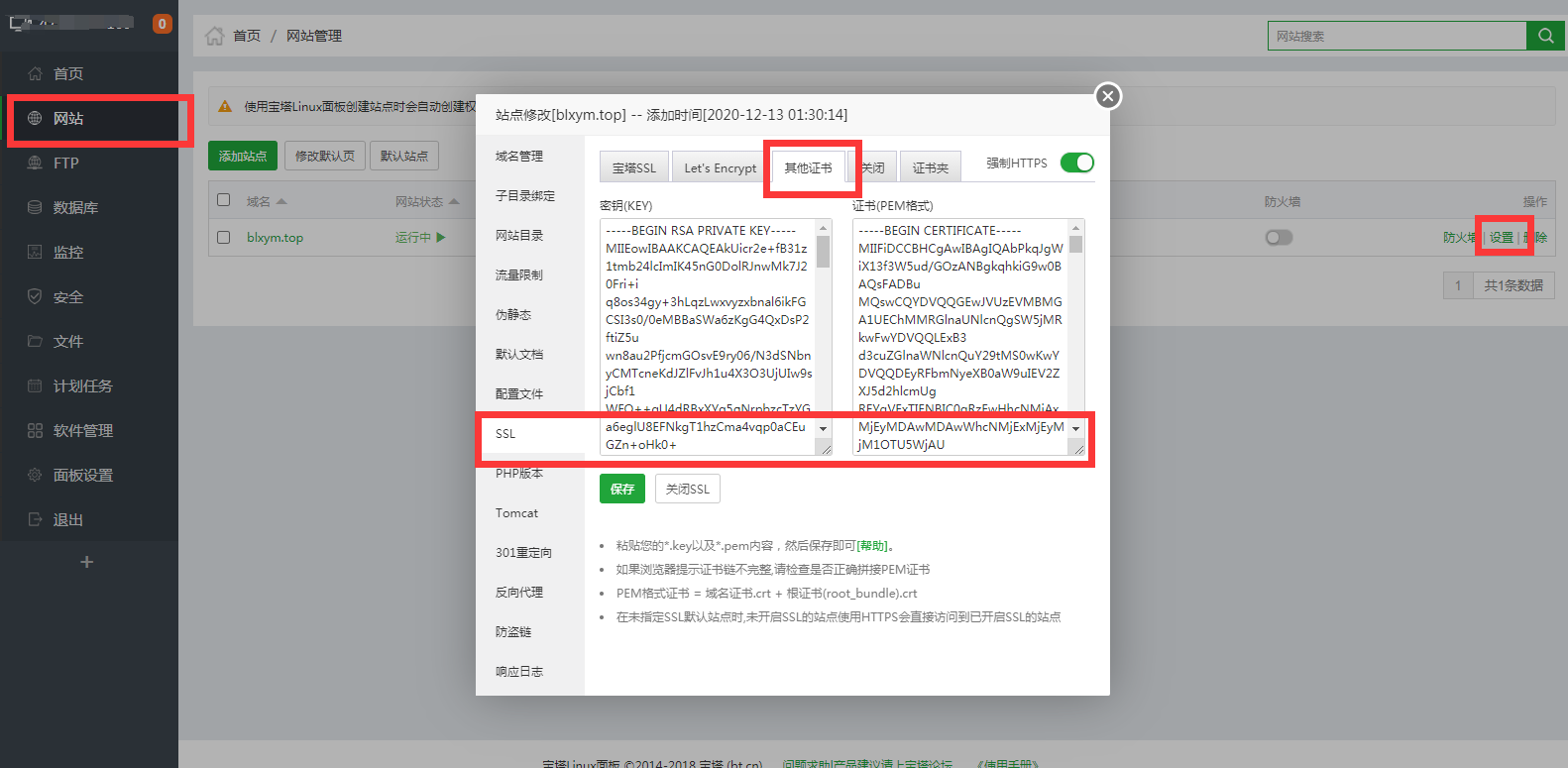Click the 添加站点 button

243,156
